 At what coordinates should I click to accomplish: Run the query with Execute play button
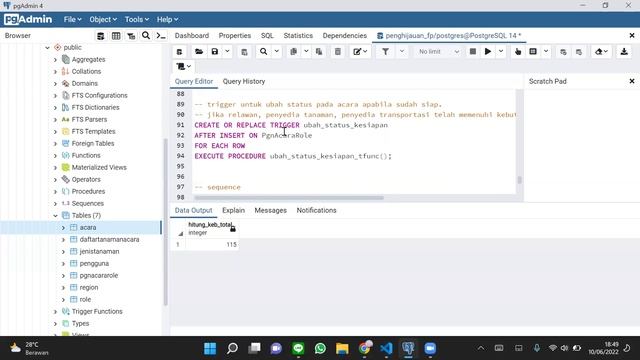click(x=488, y=52)
